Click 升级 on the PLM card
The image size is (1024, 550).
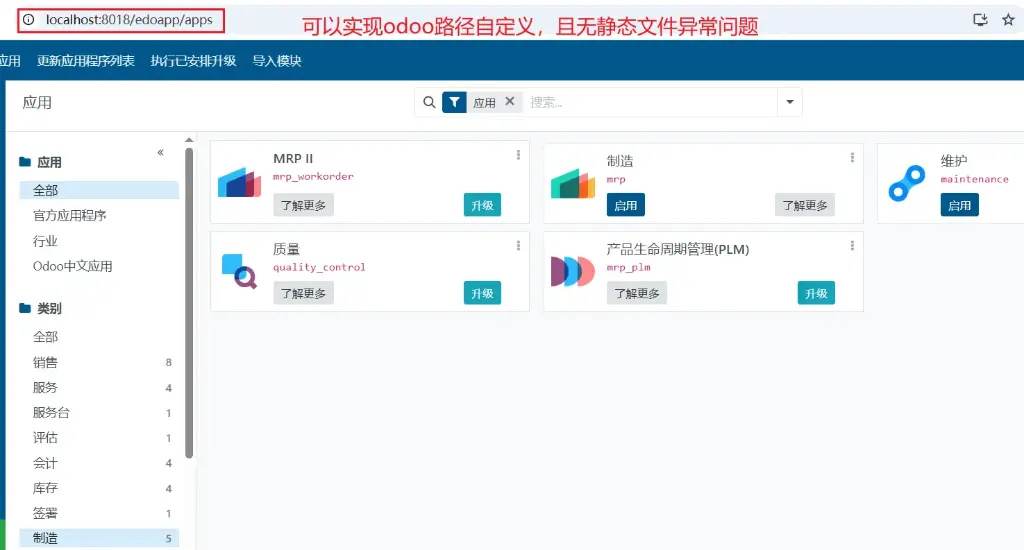[816, 293]
